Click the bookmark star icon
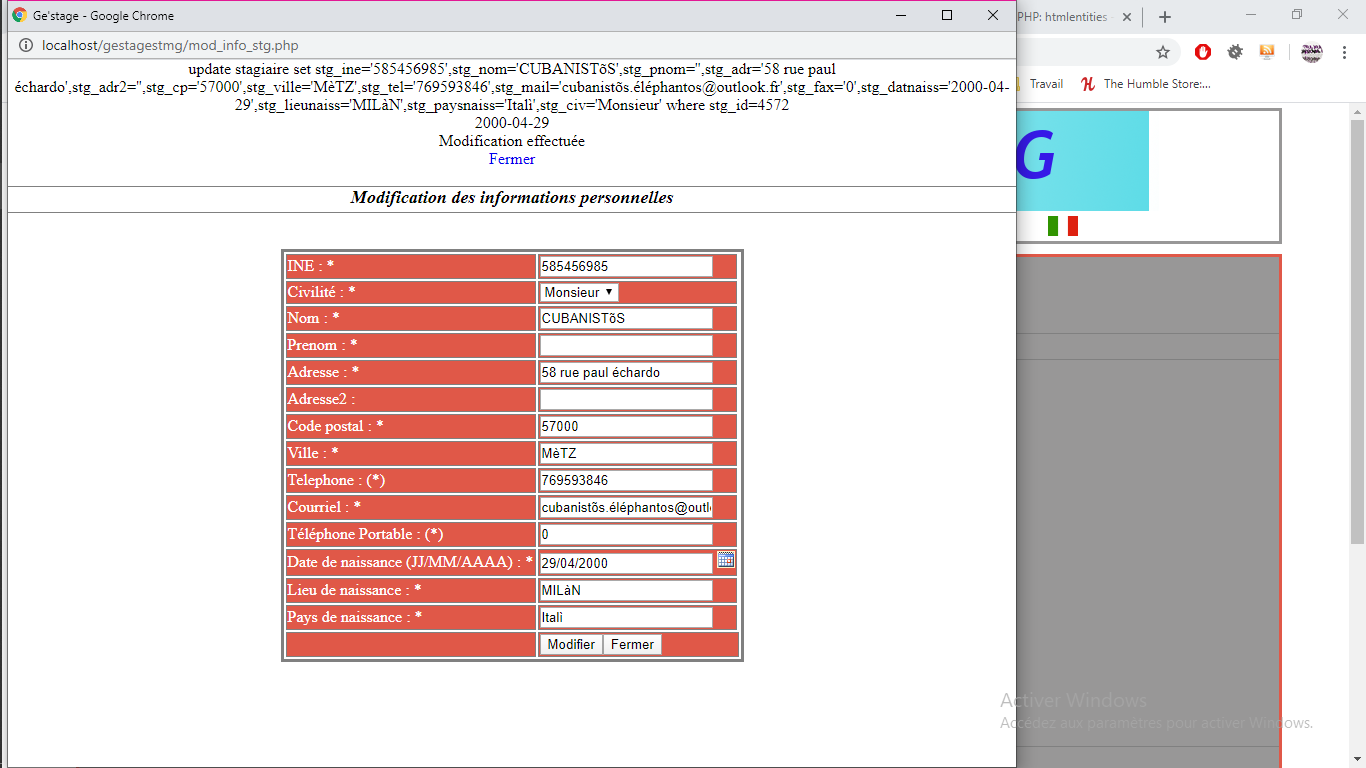This screenshot has height=768, width=1366. click(1162, 53)
